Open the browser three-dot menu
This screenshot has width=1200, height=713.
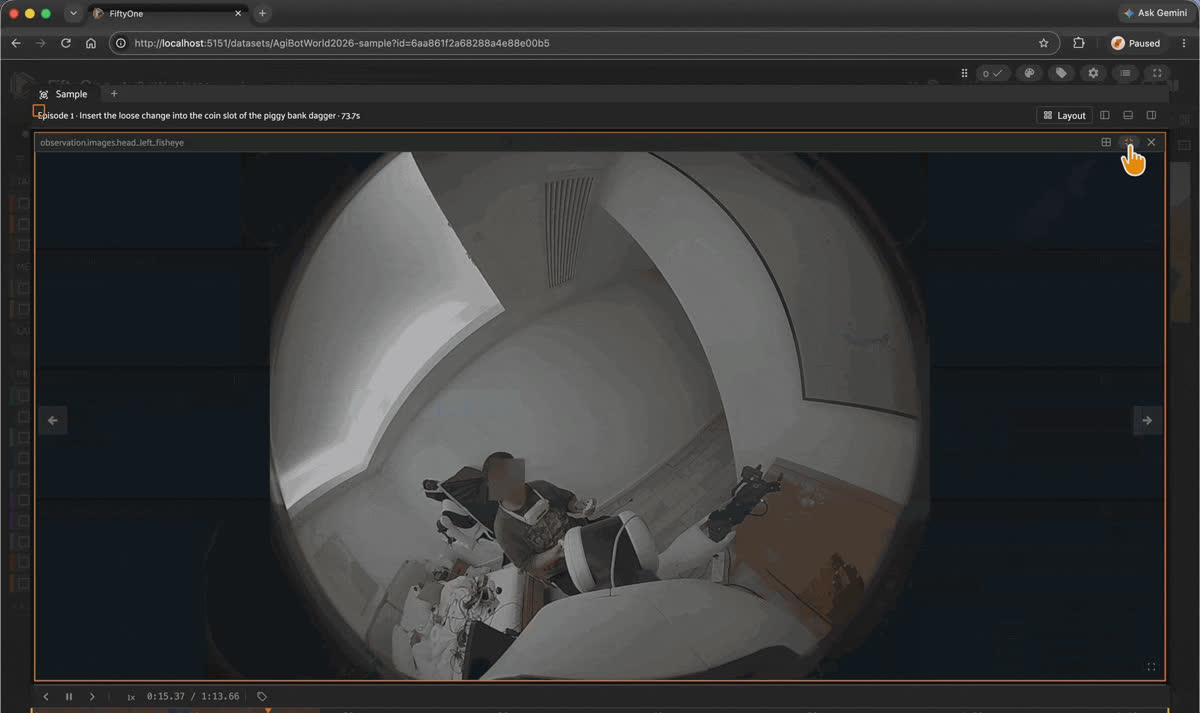point(1184,43)
